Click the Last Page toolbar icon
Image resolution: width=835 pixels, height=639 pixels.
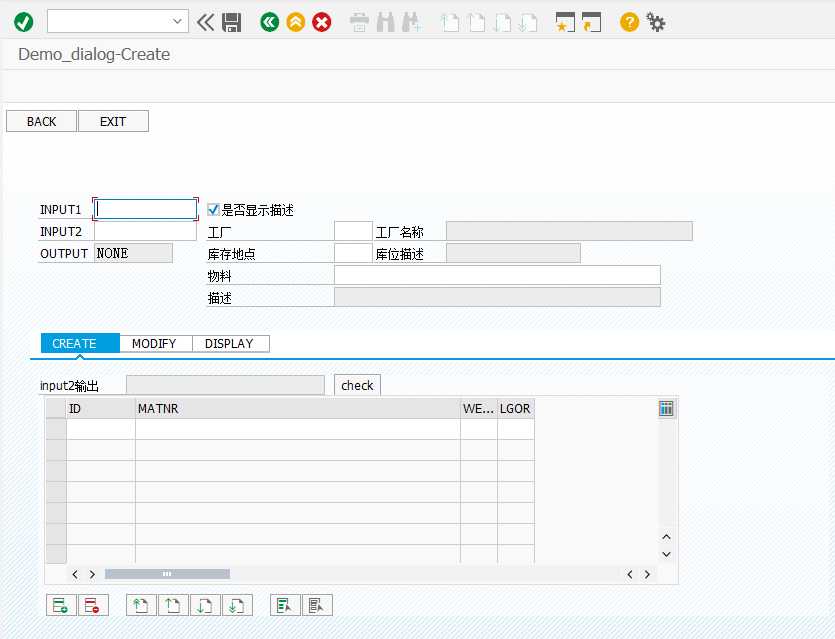pos(528,22)
